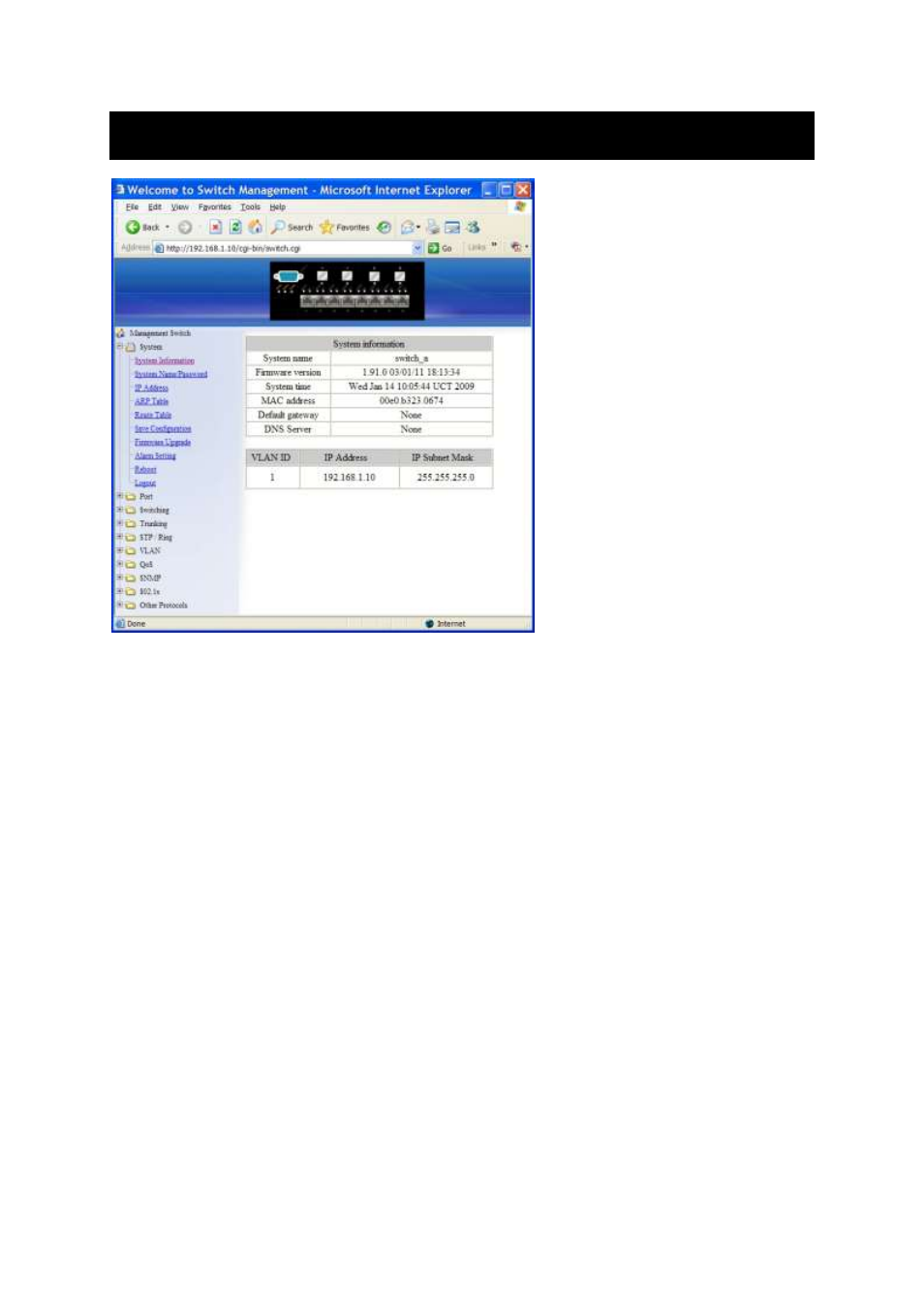Image resolution: width=924 pixels, height=1308 pixels.
Task: Open the System Name/Password link
Action: pyautogui.click(x=170, y=374)
